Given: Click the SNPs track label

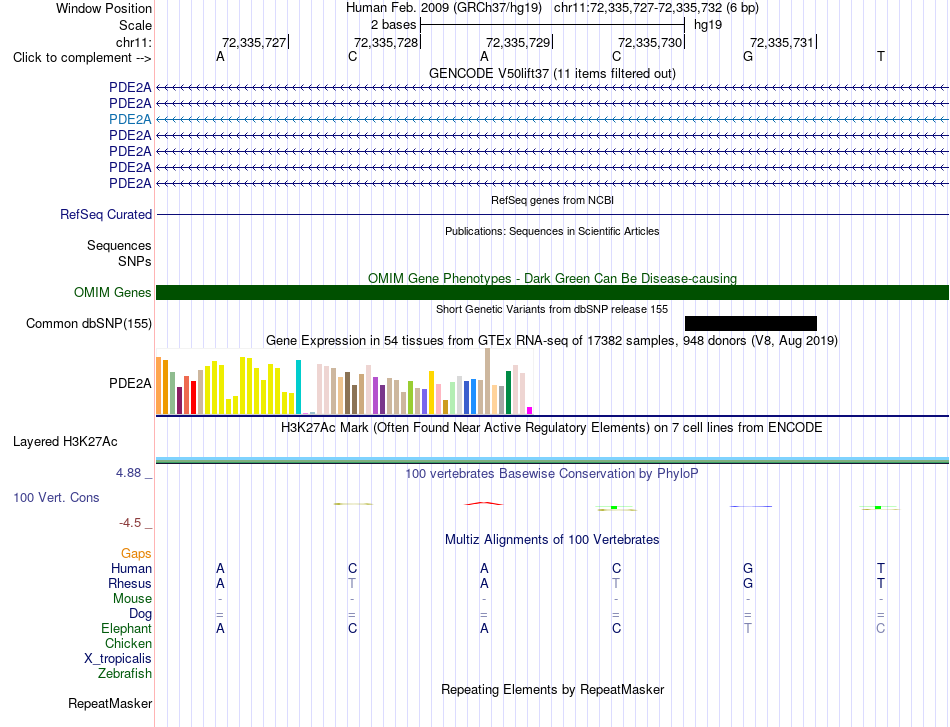Looking at the screenshot, I should click(x=135, y=261).
